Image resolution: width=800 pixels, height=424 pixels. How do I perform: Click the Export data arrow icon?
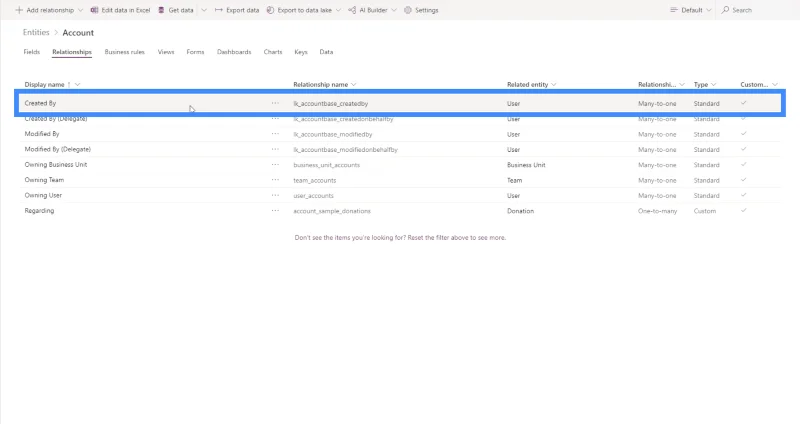coord(218,10)
